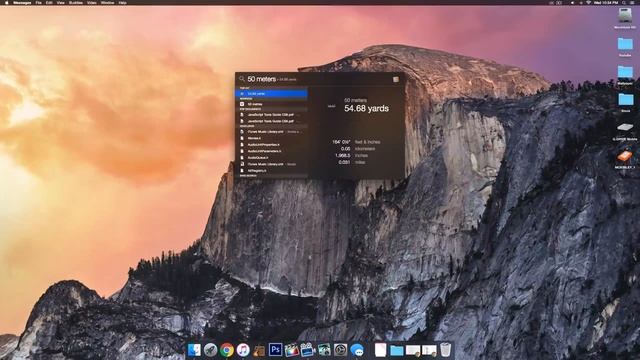Open iTunes in the dock

tap(243, 350)
